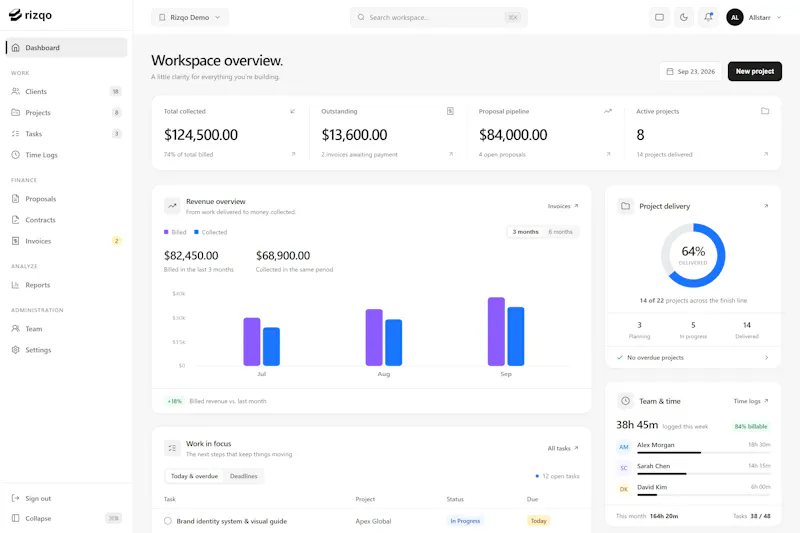Click the Sep purple billed bar
The height and width of the screenshot is (533, 800).
click(496, 332)
